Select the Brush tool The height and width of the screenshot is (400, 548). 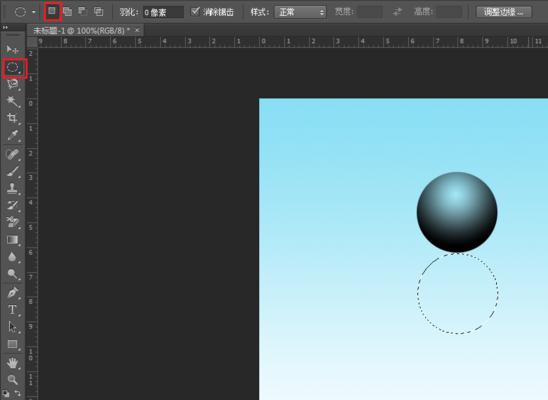tap(13, 171)
